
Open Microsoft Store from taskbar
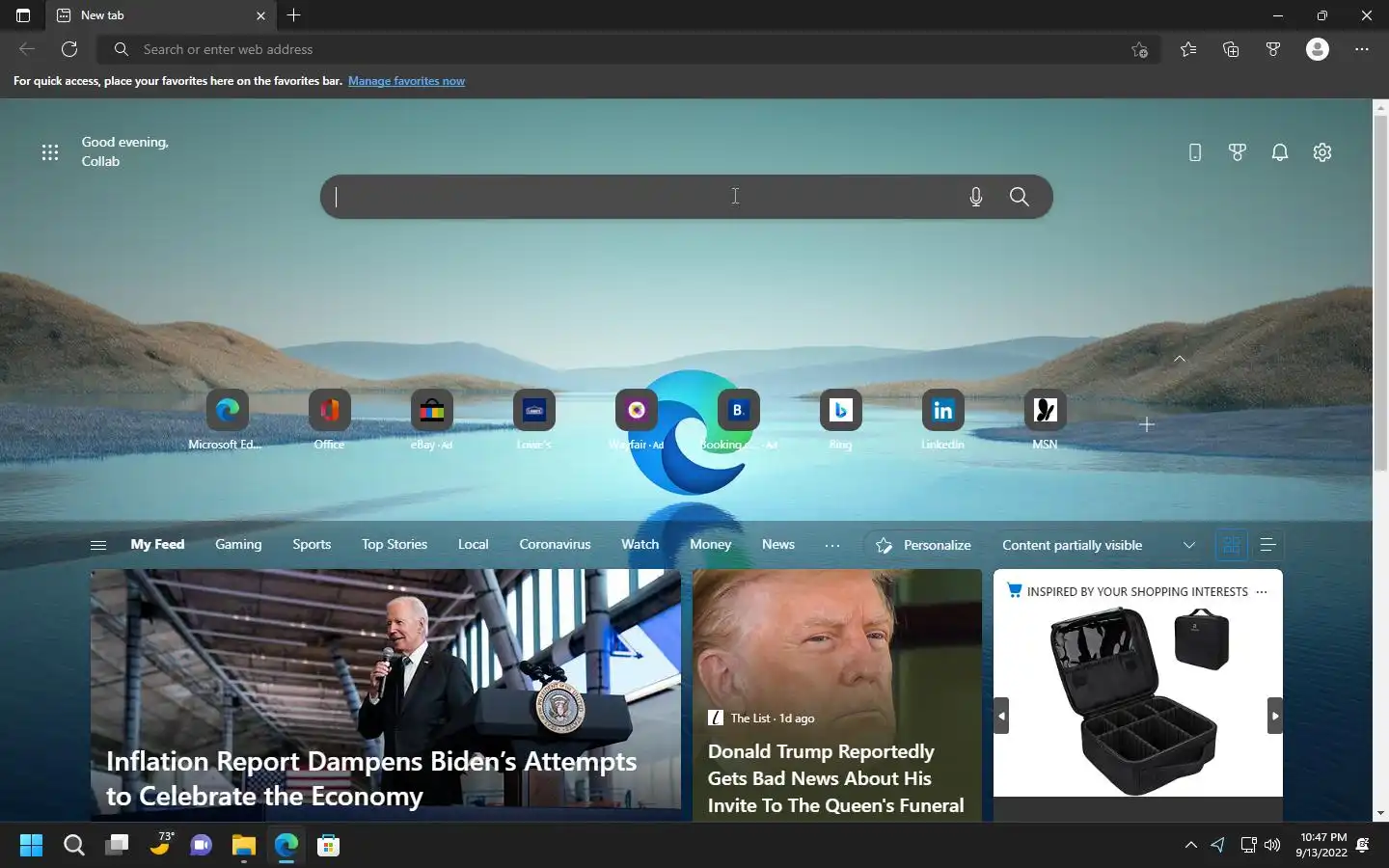329,846
